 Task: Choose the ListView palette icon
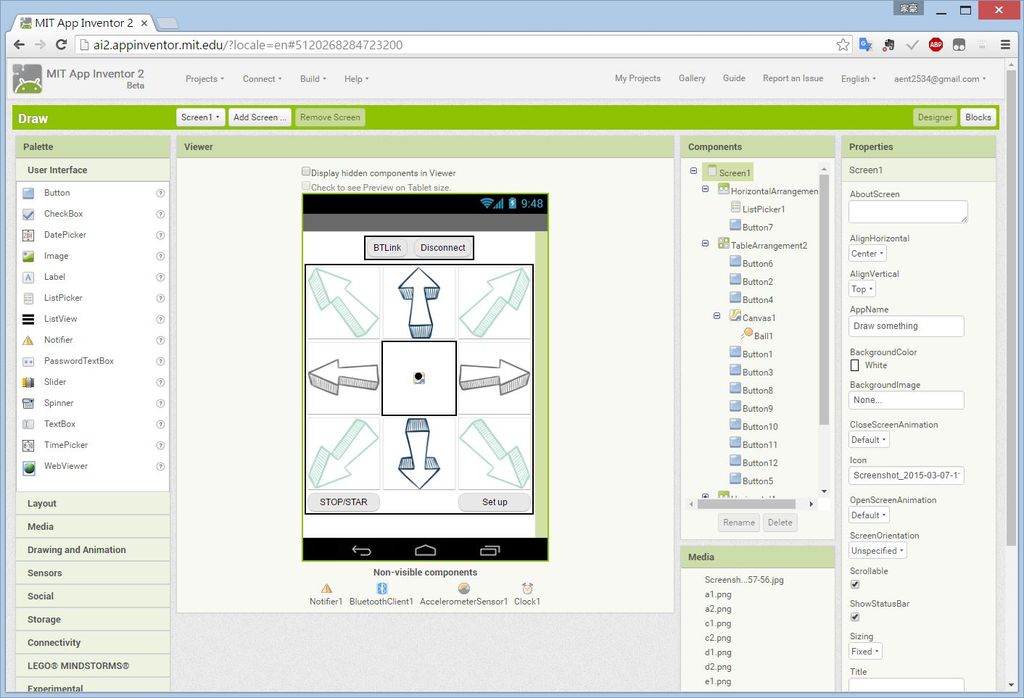28,319
